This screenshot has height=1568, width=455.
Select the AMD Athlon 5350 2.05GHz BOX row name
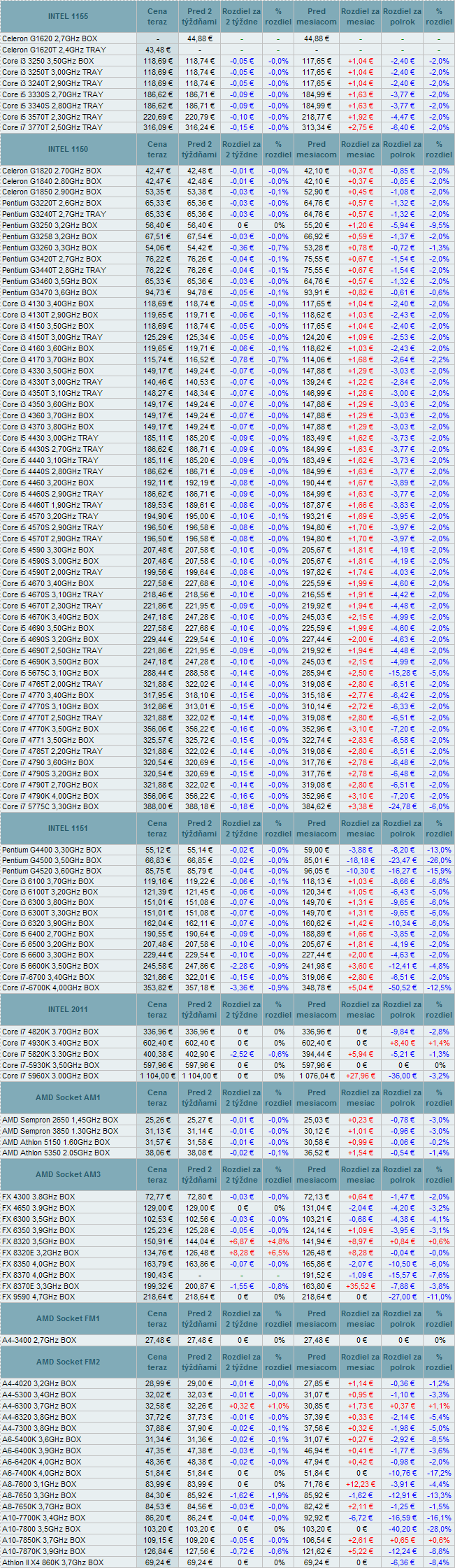pos(56,1153)
